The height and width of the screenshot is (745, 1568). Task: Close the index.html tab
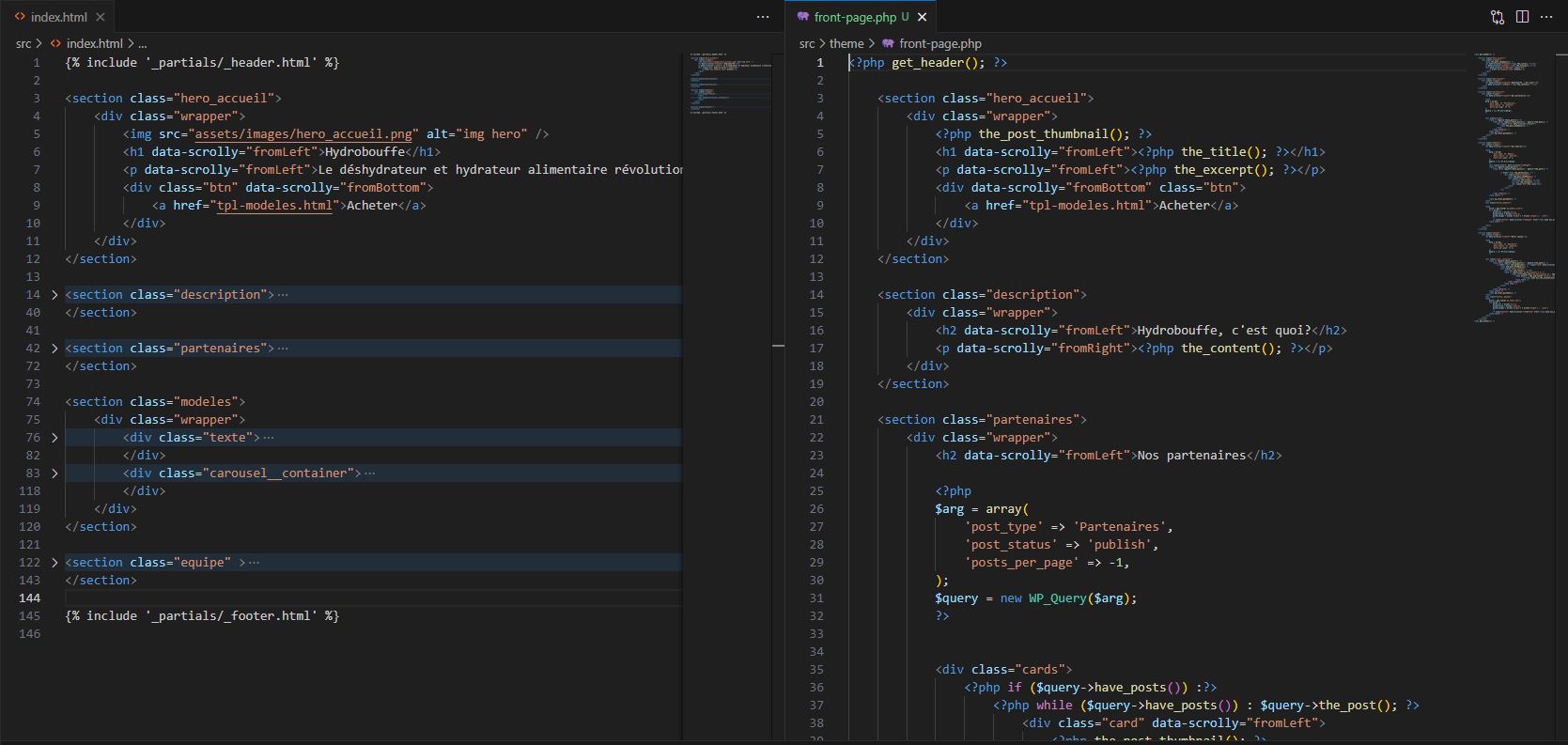[x=101, y=17]
